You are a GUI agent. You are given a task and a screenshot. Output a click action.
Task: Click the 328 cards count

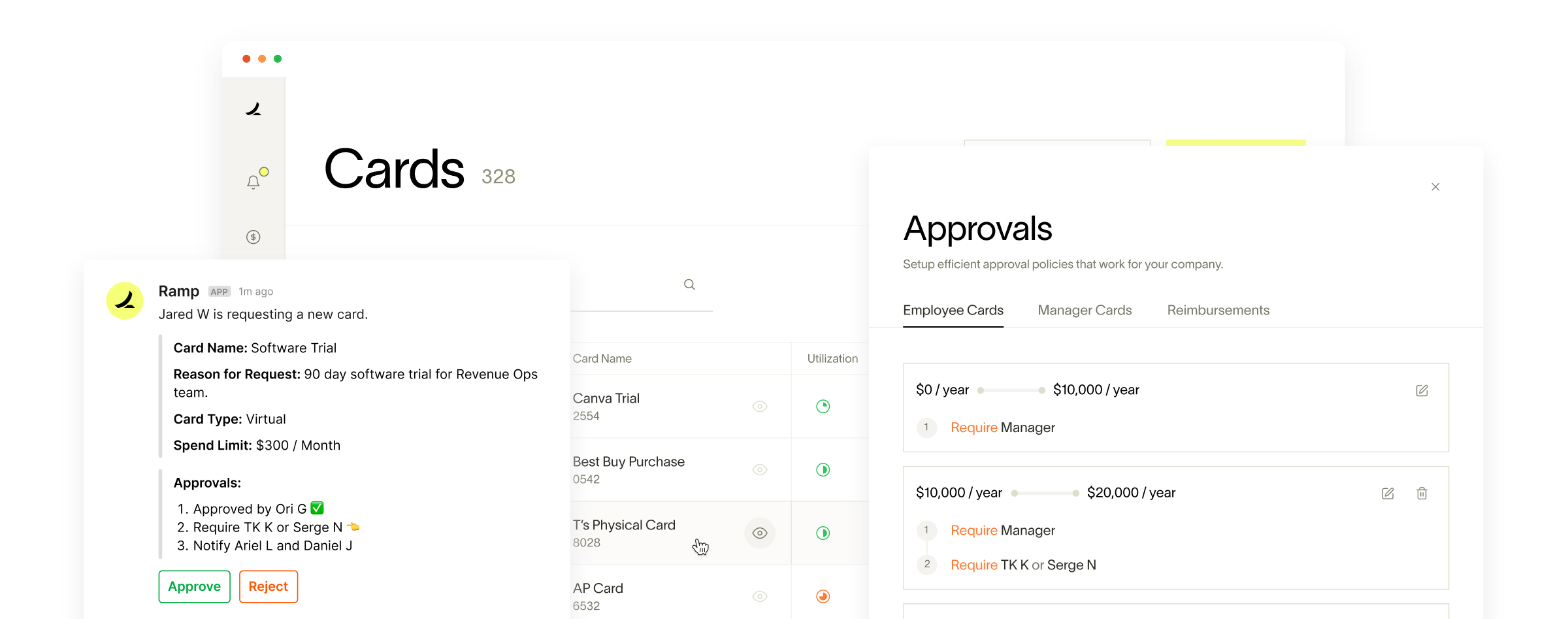tap(498, 176)
